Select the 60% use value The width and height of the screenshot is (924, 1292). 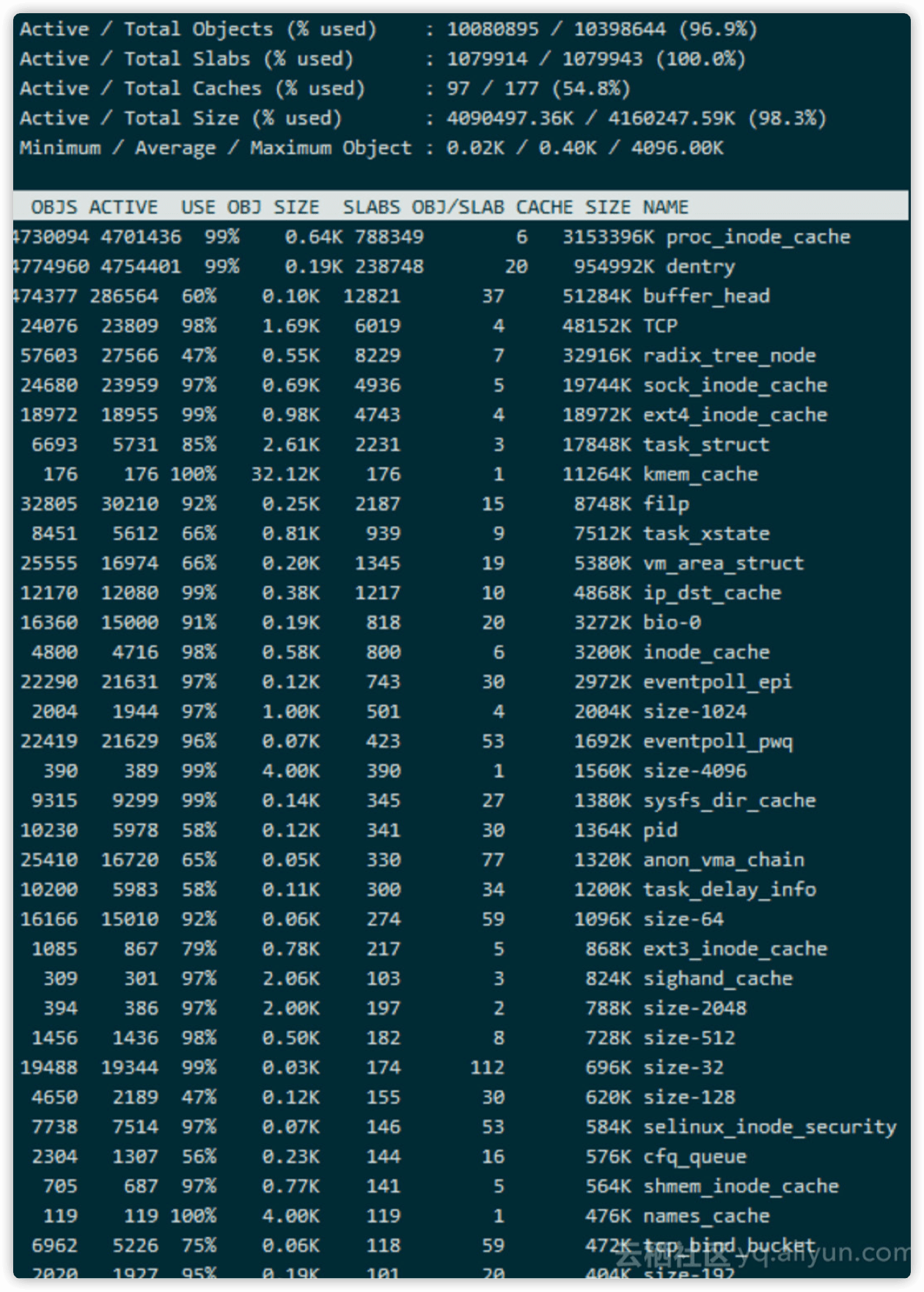click(199, 296)
